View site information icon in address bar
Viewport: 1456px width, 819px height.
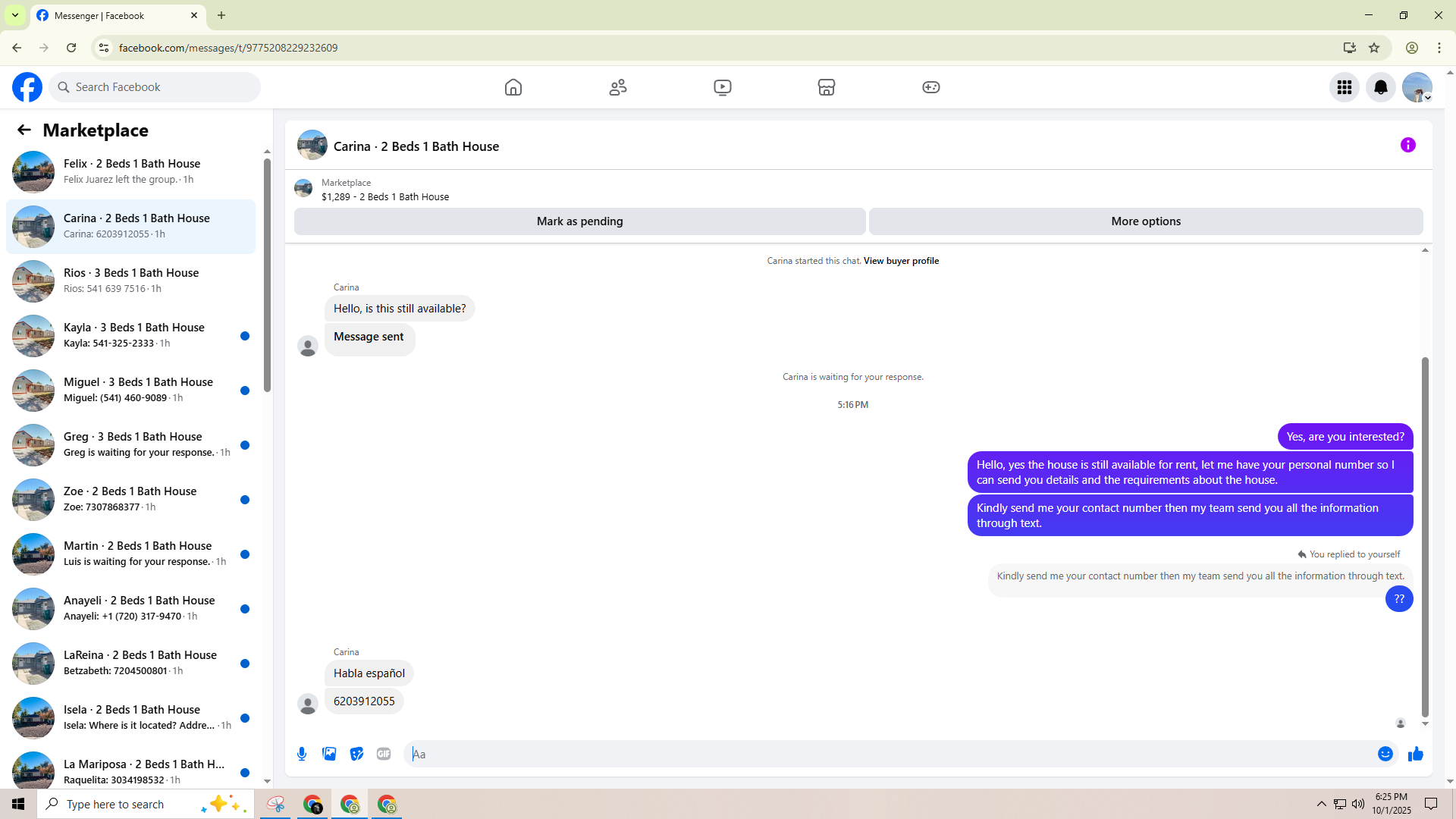(104, 48)
